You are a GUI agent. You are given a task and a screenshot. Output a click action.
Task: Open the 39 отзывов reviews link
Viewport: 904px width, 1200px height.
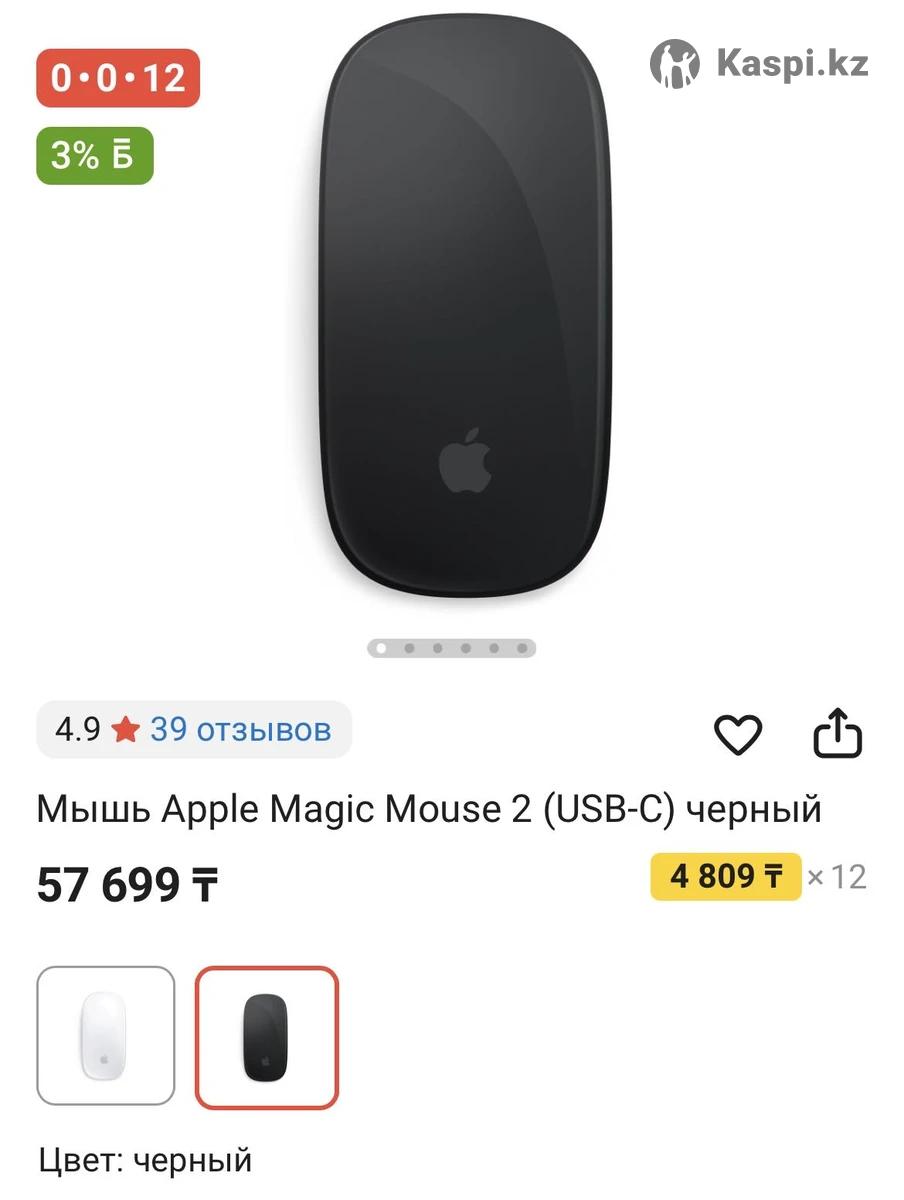pyautogui.click(x=240, y=730)
